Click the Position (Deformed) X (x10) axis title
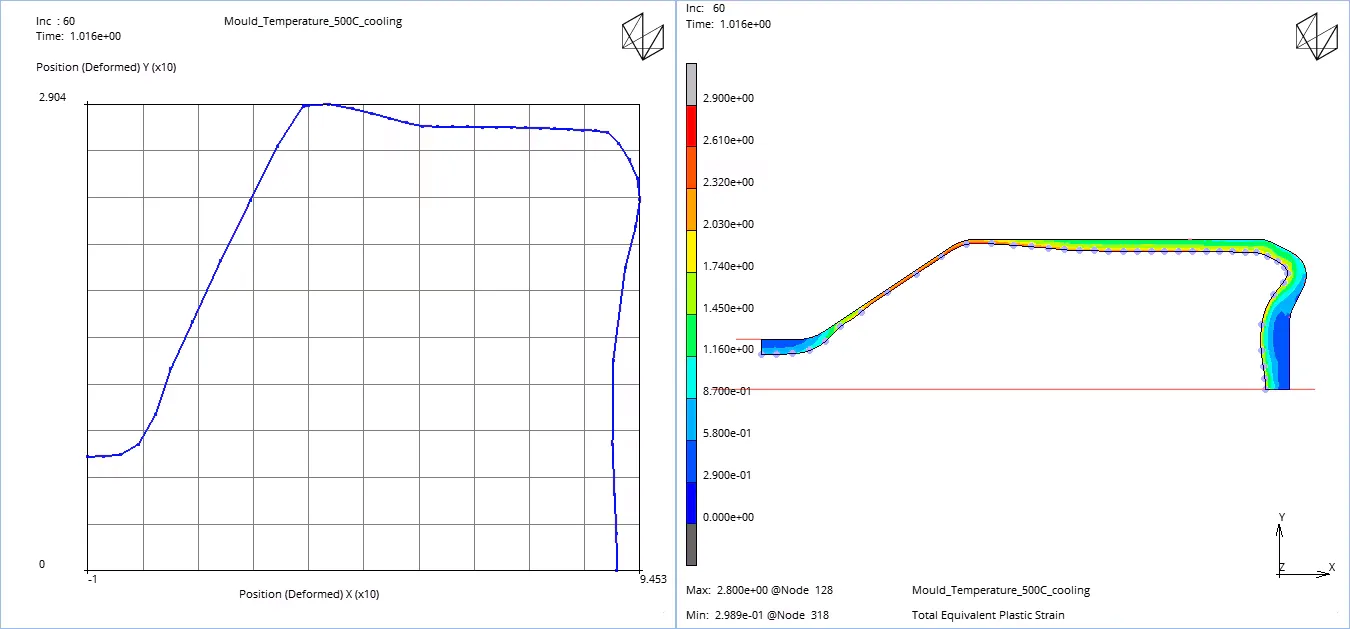Screen dimensions: 1350x629 click(309, 594)
